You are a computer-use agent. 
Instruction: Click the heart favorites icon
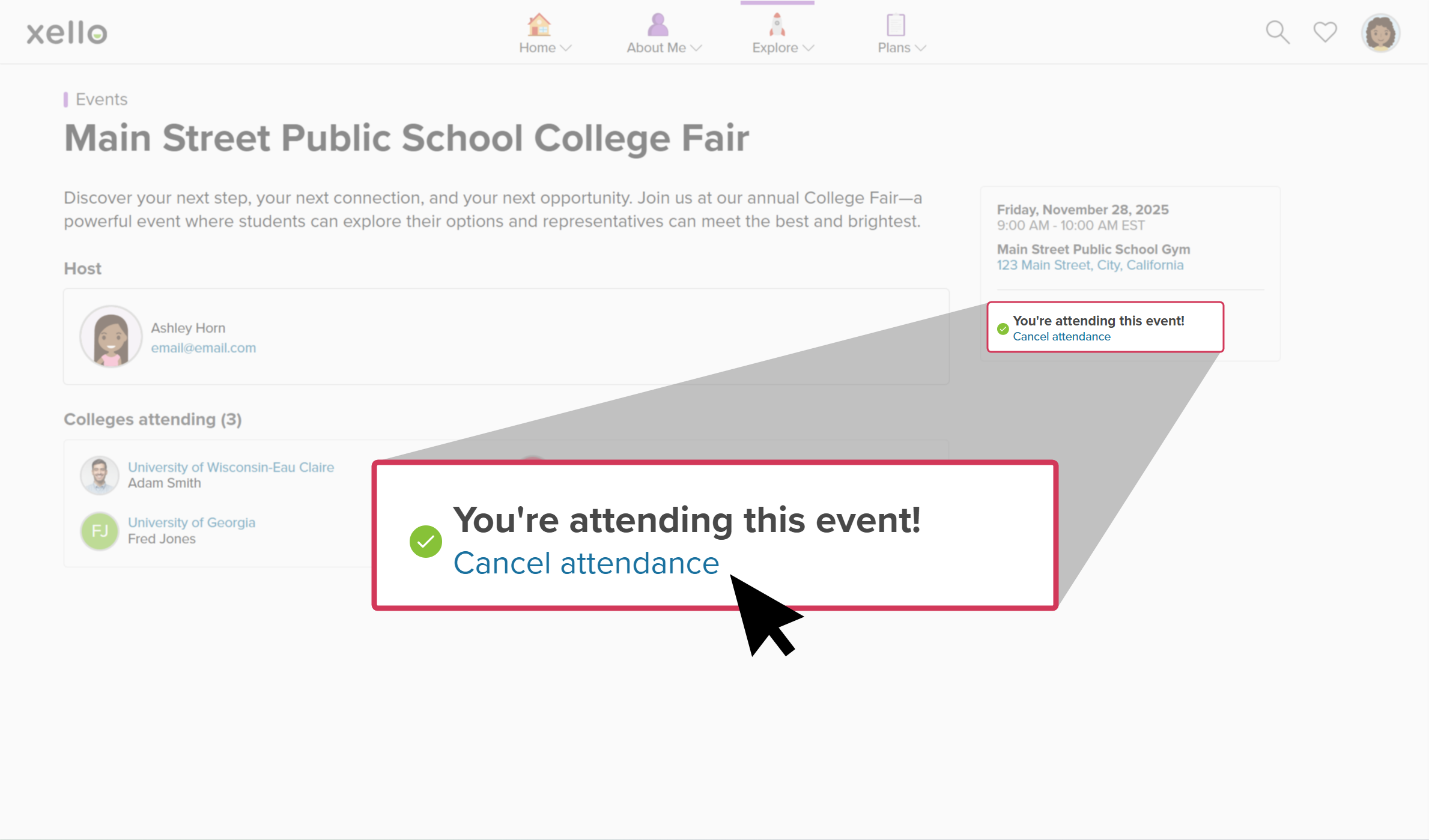(x=1324, y=32)
